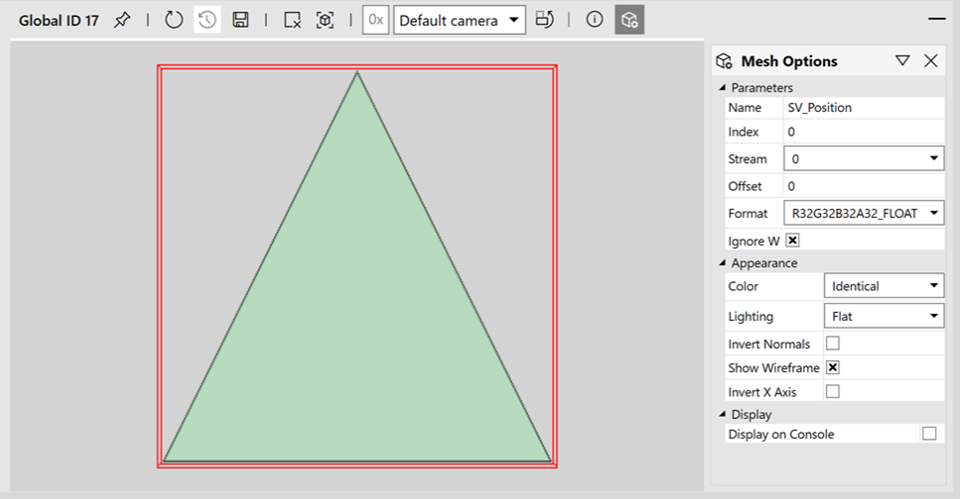Save the mesh with floppy icon
The height and width of the screenshot is (499, 960).
241,20
